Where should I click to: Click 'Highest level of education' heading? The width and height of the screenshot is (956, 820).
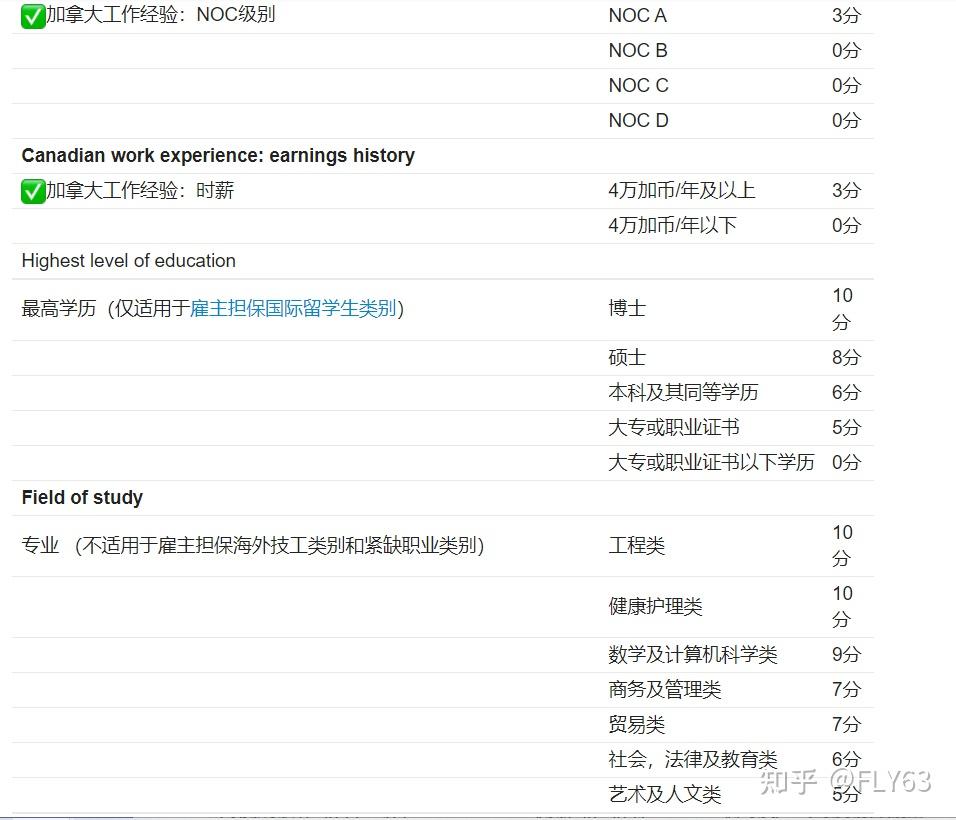(129, 261)
